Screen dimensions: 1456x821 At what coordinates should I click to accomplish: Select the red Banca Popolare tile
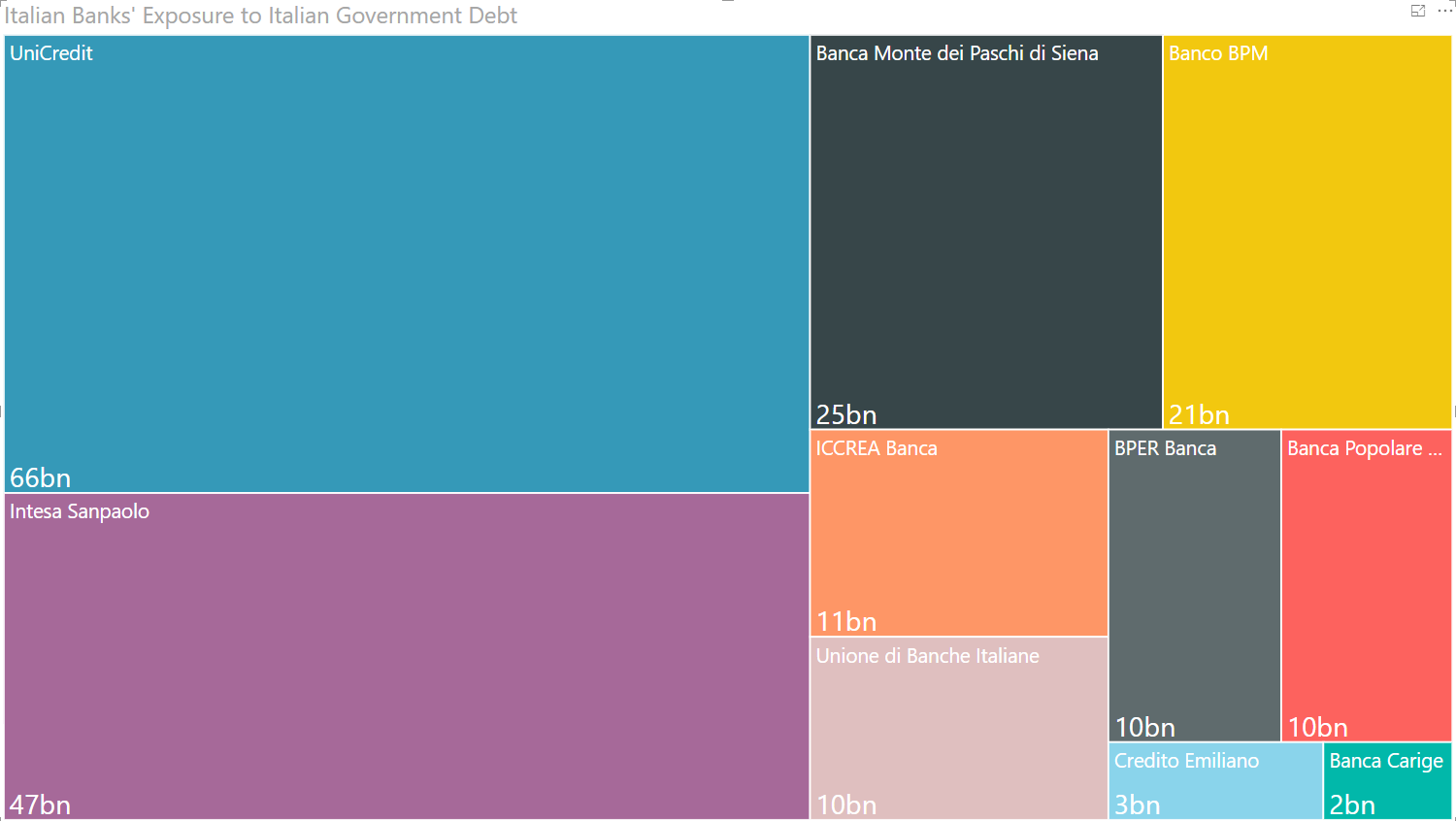1367,585
